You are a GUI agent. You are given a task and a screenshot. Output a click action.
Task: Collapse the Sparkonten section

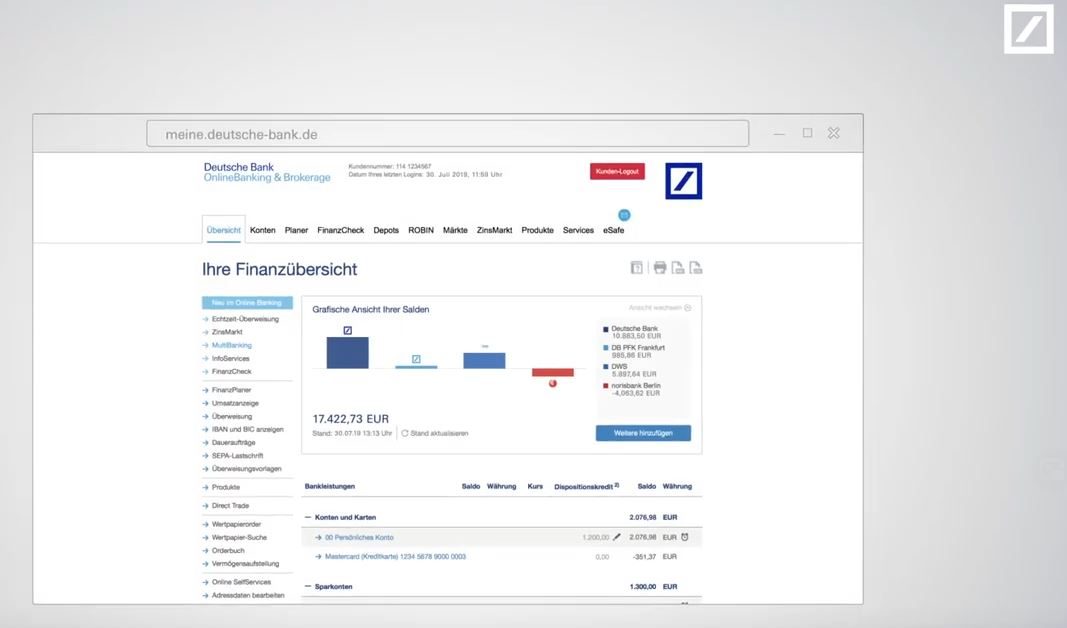[308, 586]
